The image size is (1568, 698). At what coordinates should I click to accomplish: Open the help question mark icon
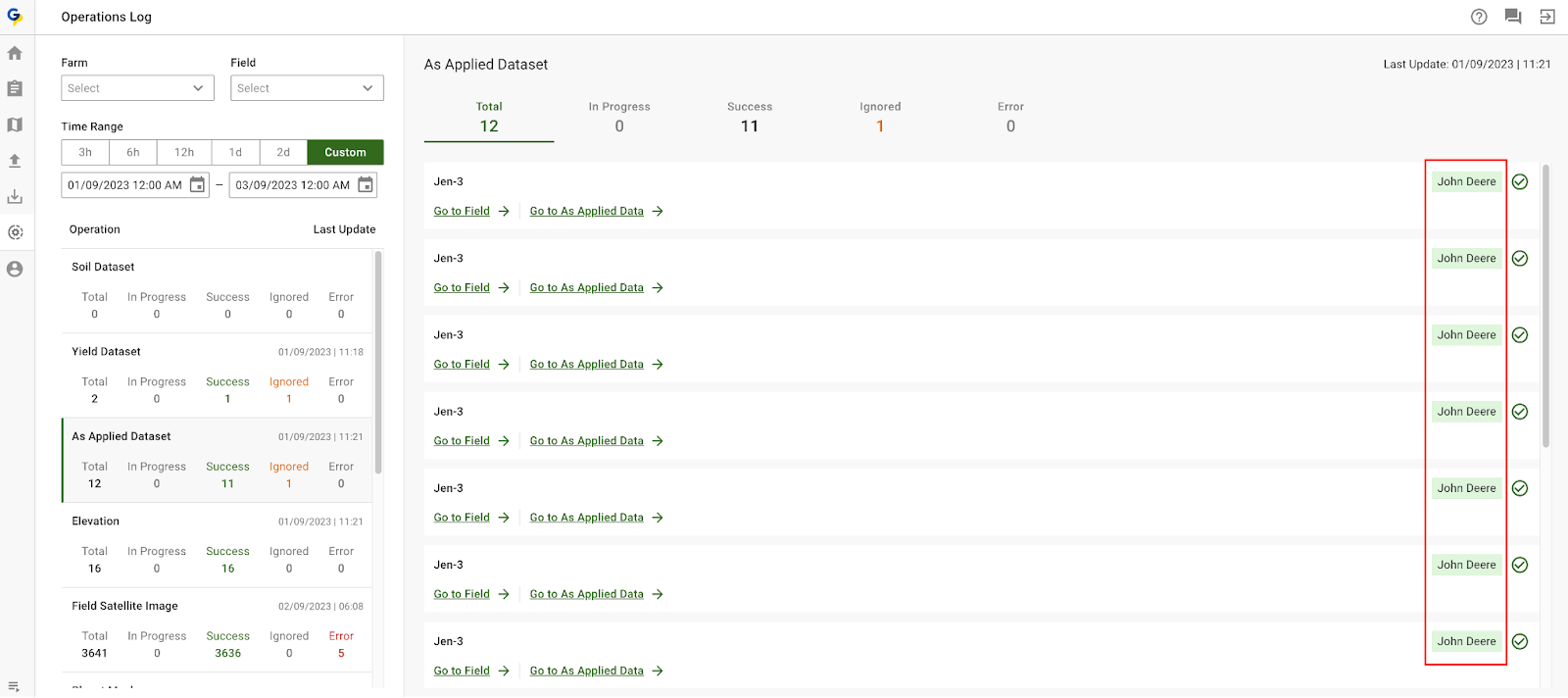(x=1479, y=17)
